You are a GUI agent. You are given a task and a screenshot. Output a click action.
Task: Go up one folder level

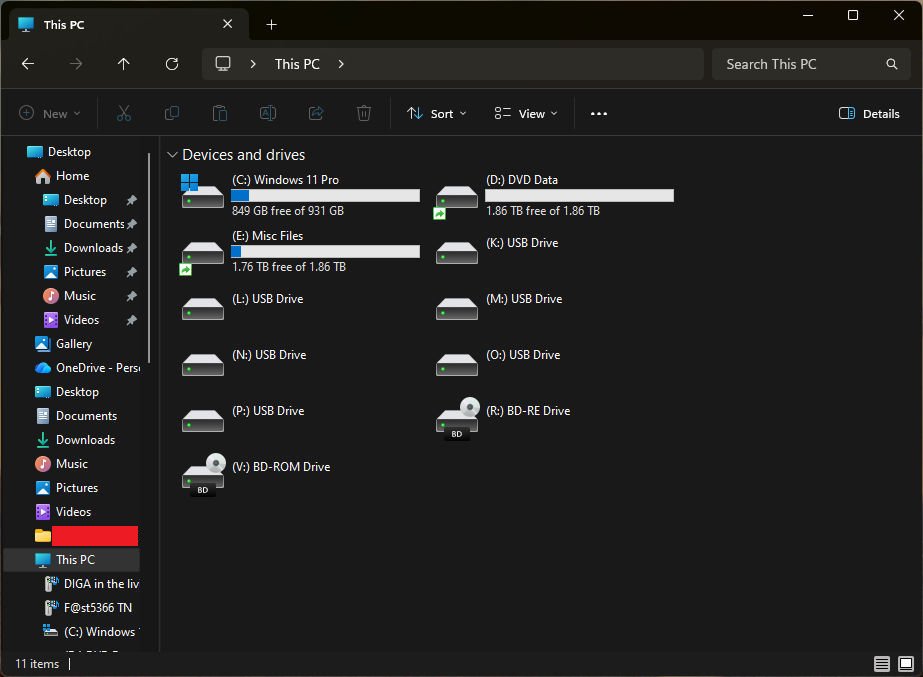(x=124, y=64)
